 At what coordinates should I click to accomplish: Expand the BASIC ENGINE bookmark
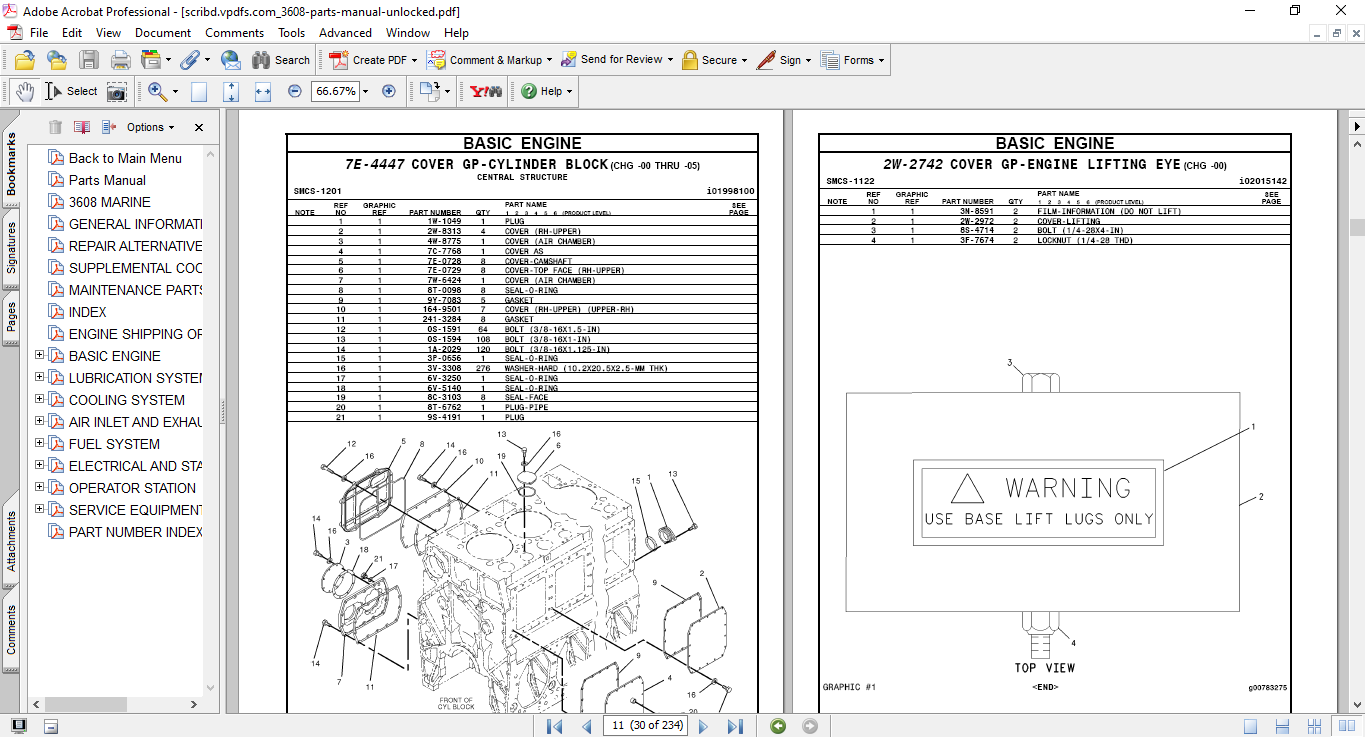pos(40,355)
